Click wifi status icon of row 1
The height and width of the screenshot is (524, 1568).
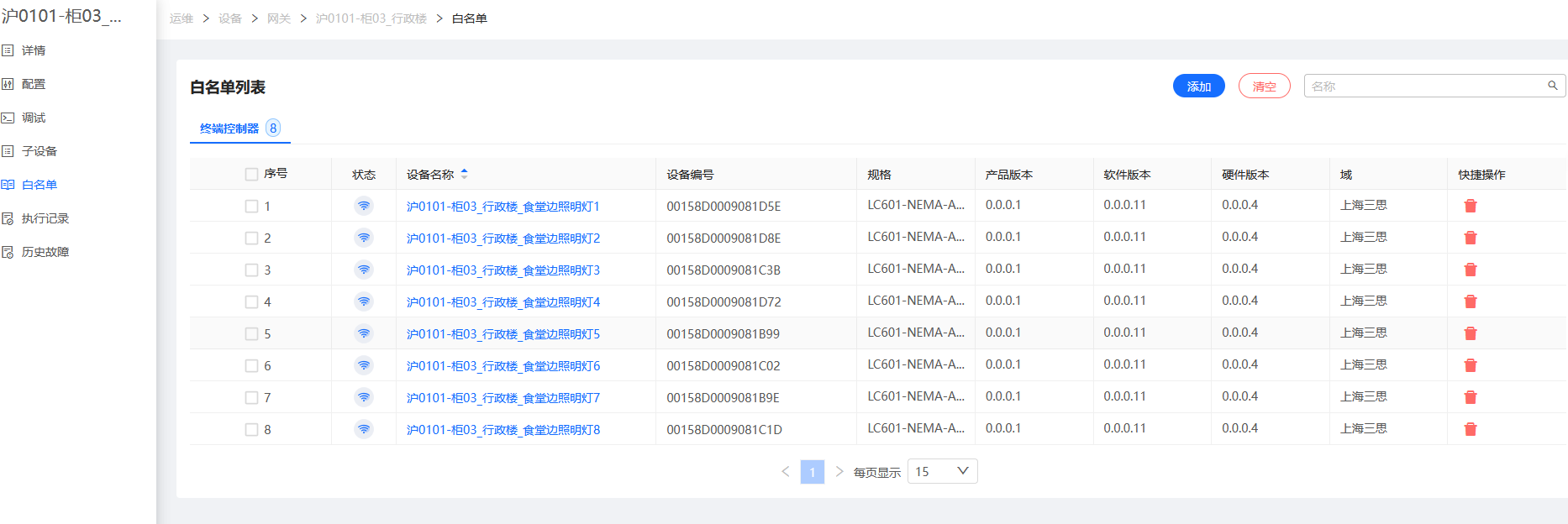(364, 206)
